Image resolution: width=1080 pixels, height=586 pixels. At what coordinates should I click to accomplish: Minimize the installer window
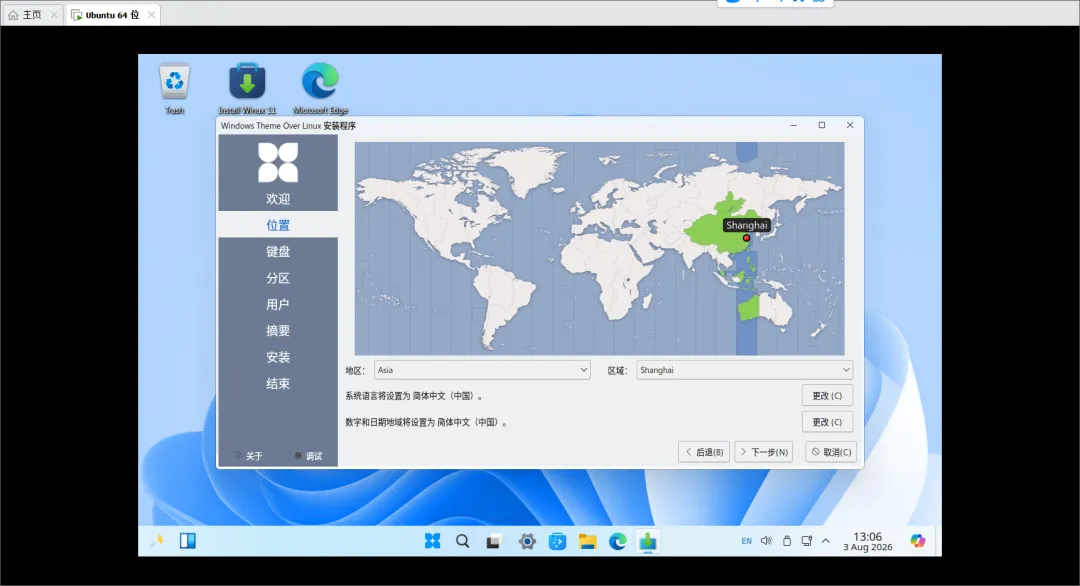(793, 125)
